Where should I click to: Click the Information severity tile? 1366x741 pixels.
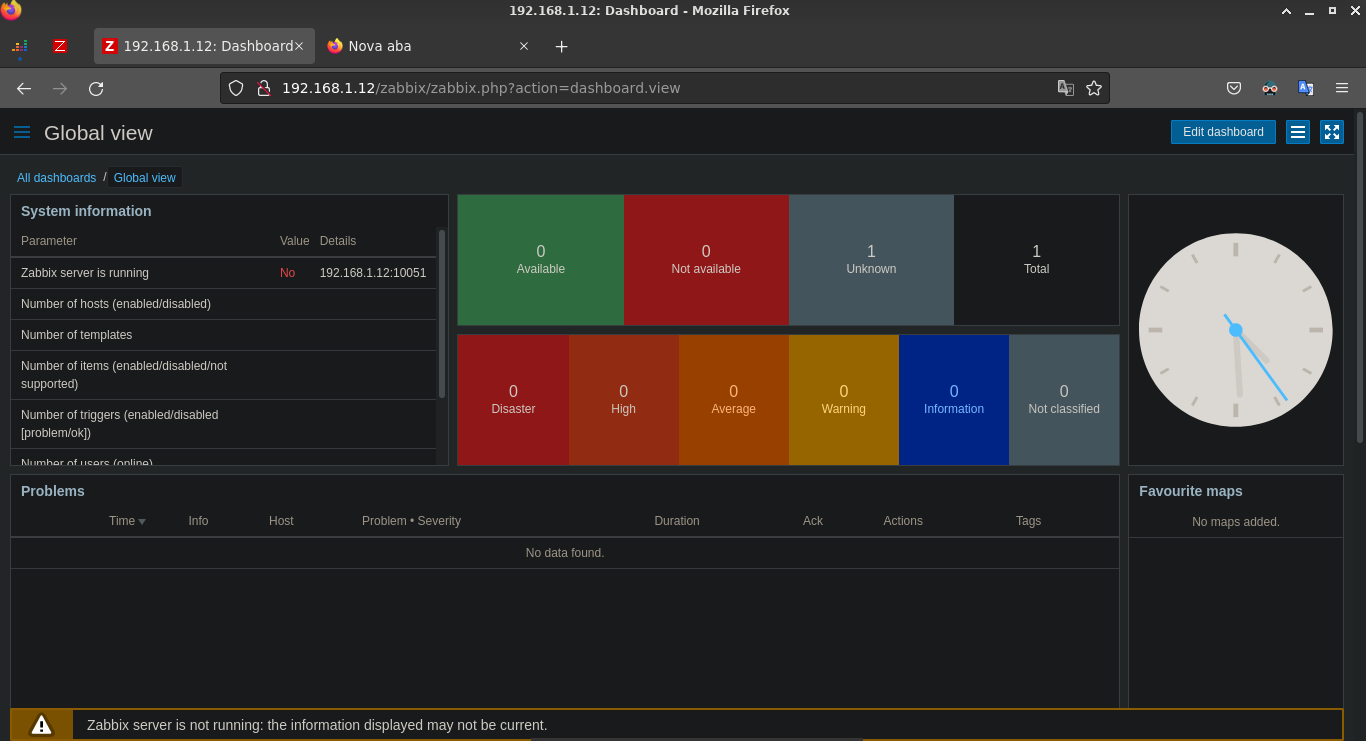(x=954, y=400)
